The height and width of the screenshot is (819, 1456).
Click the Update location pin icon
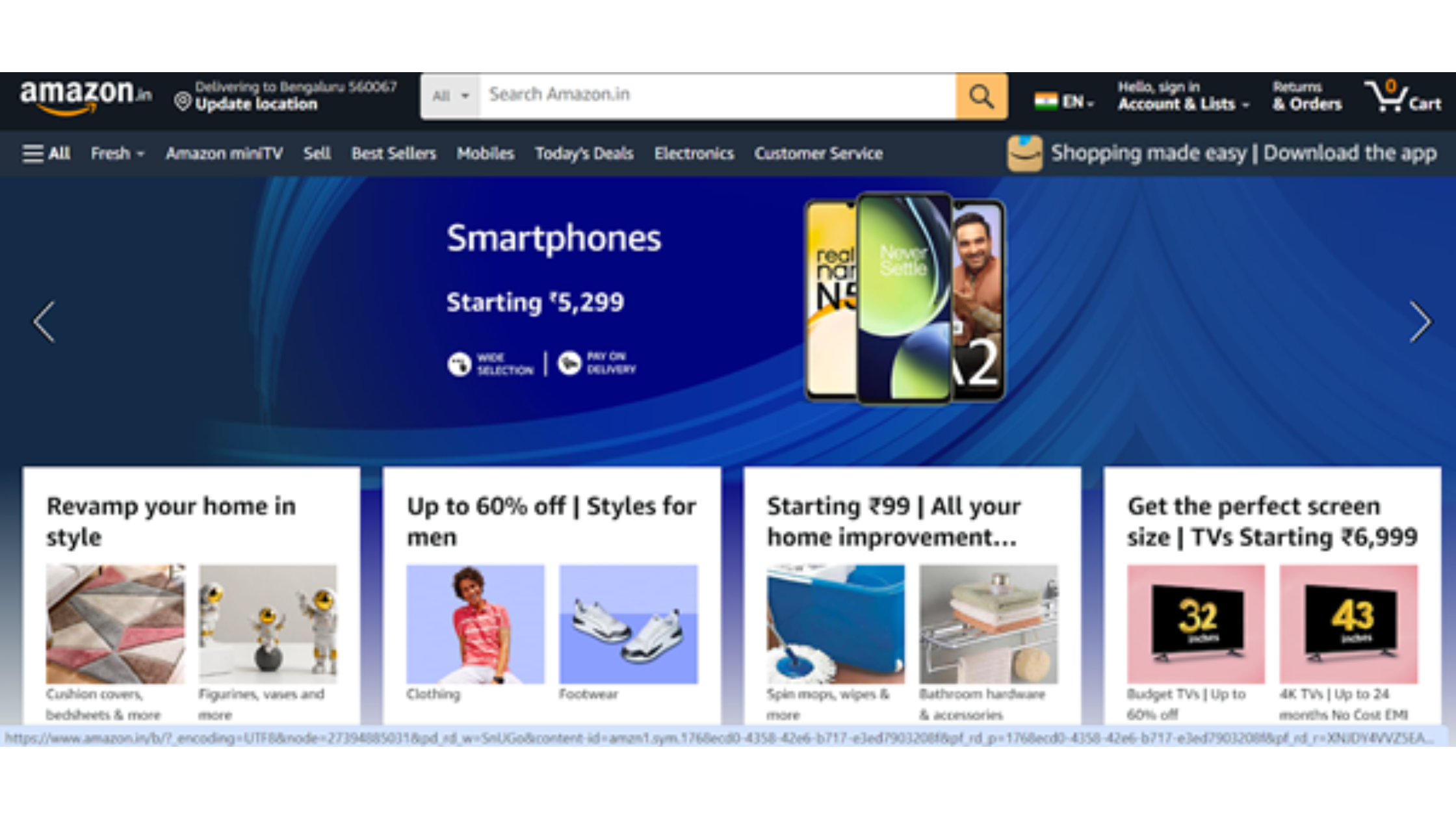click(x=183, y=102)
